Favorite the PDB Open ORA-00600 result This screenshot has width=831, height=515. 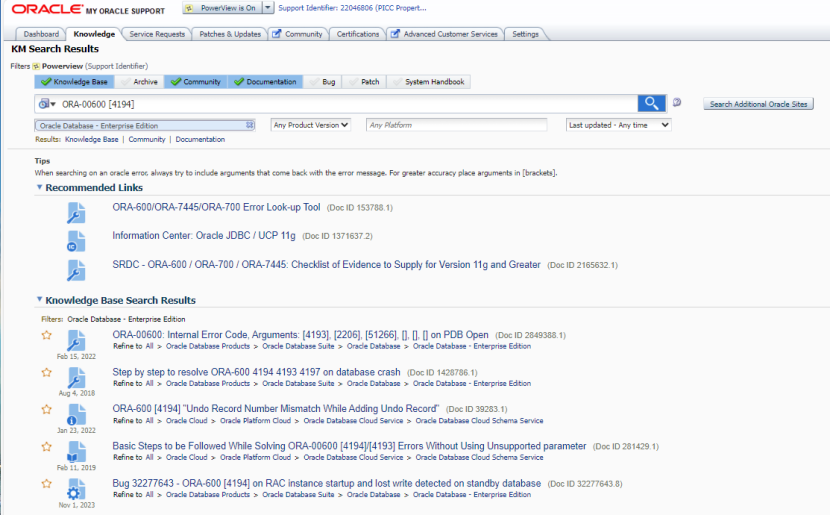47,335
